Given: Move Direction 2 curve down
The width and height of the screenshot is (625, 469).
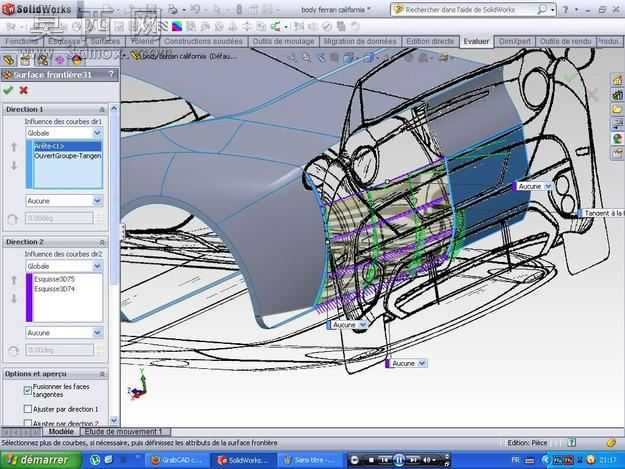Looking at the screenshot, I should click(14, 298).
